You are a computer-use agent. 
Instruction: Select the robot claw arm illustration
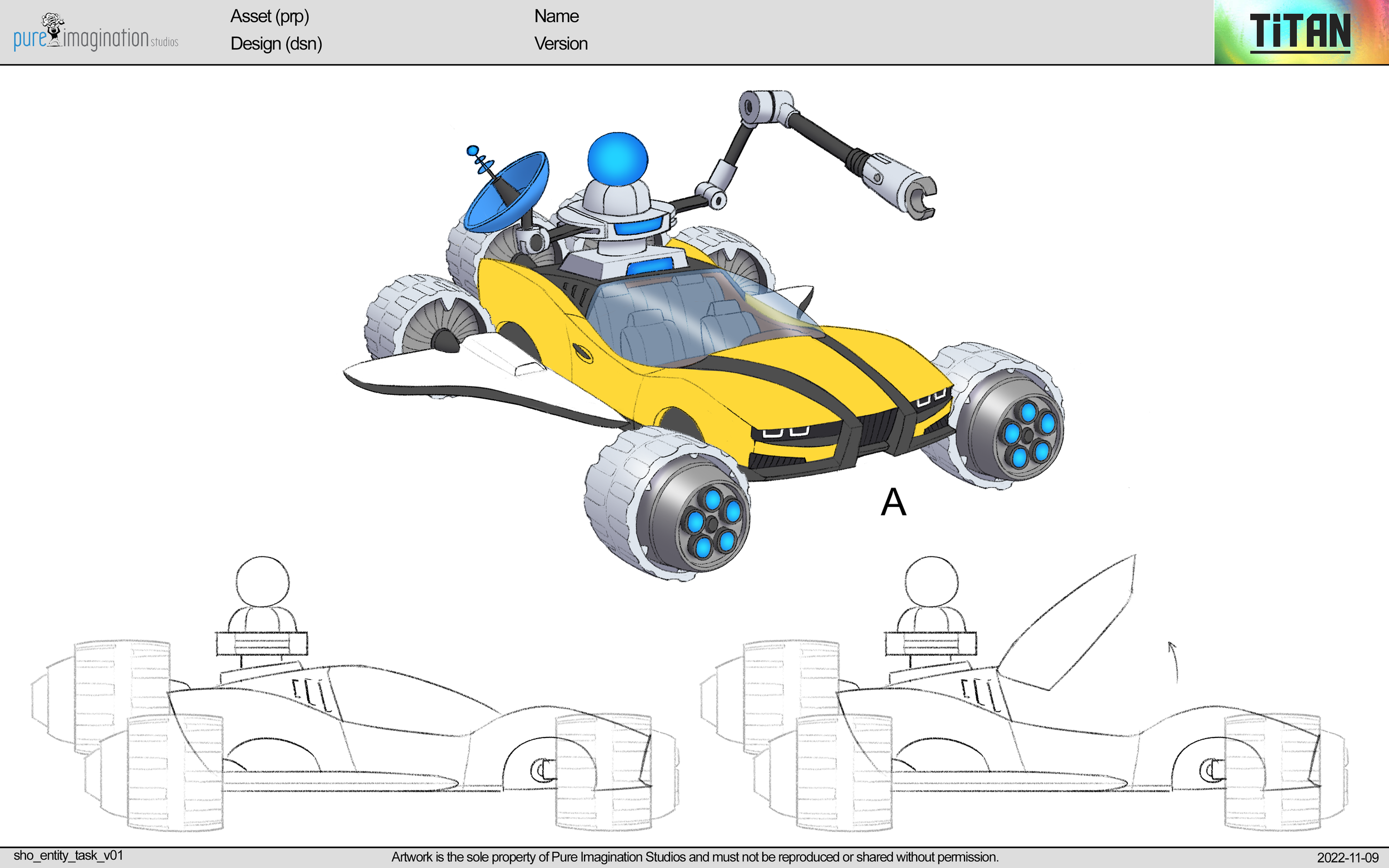click(x=821, y=149)
